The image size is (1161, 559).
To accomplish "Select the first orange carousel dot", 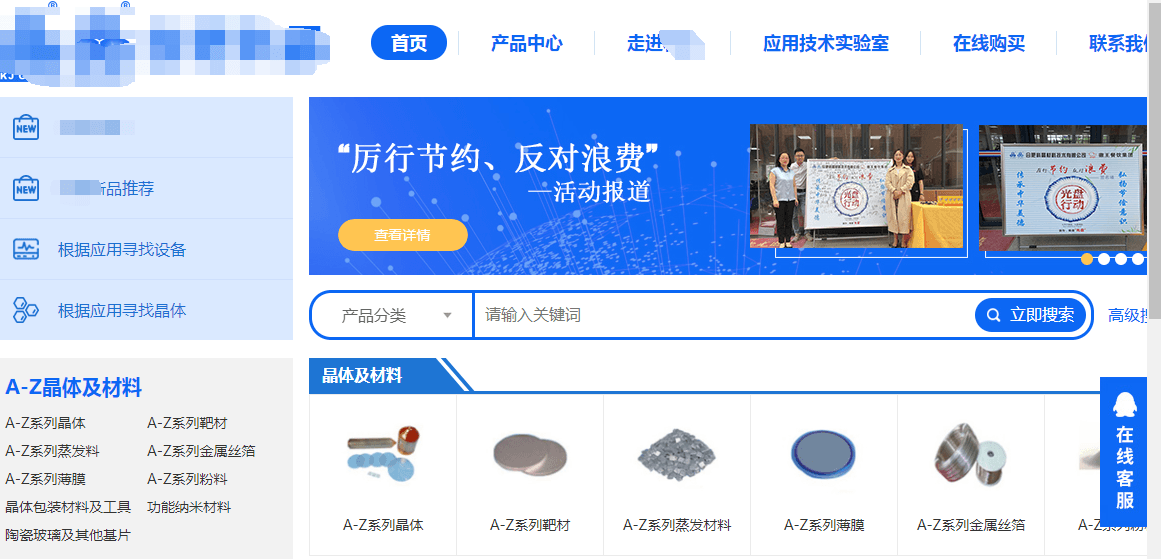I will point(1087,259).
